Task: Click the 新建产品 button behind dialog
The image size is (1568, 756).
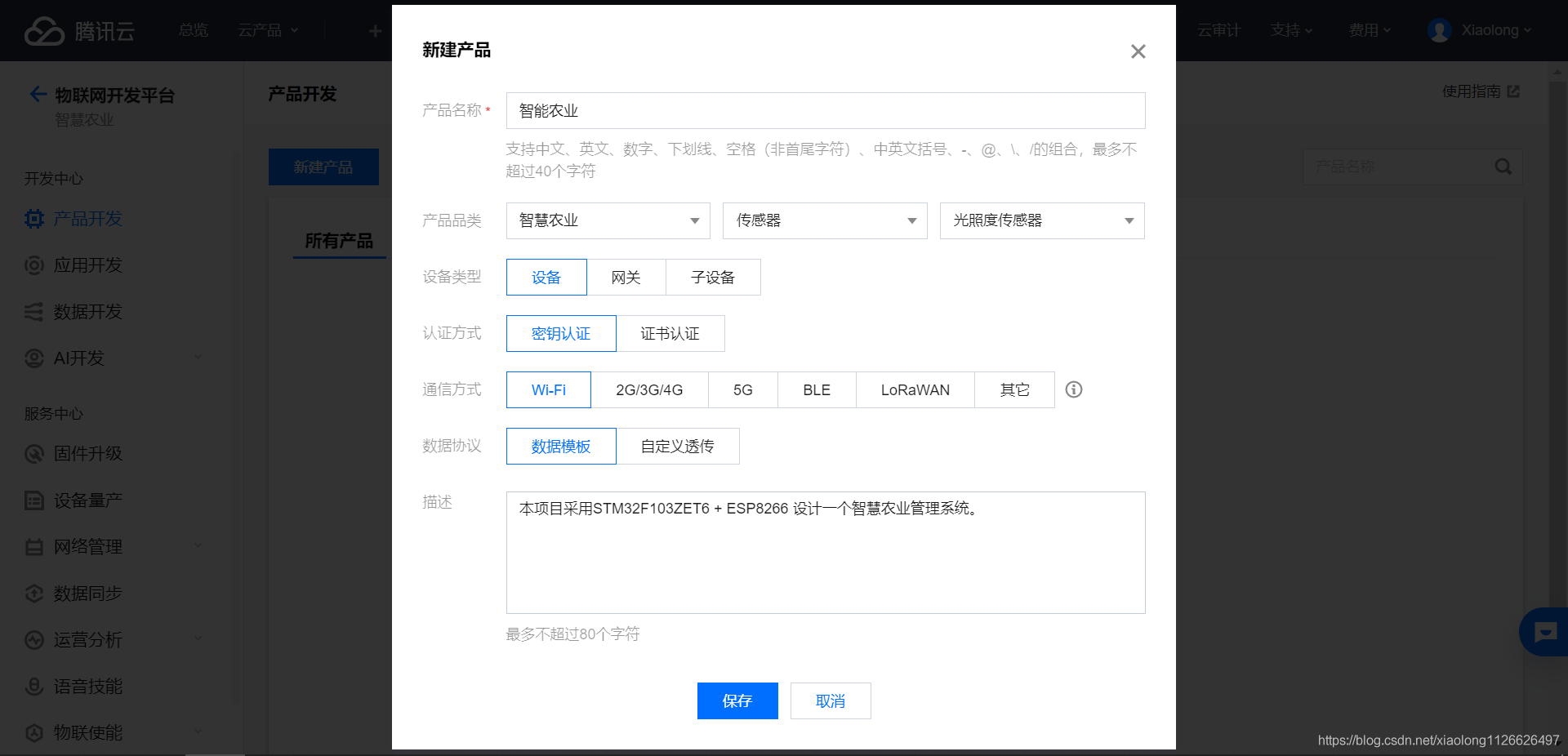Action: (323, 167)
